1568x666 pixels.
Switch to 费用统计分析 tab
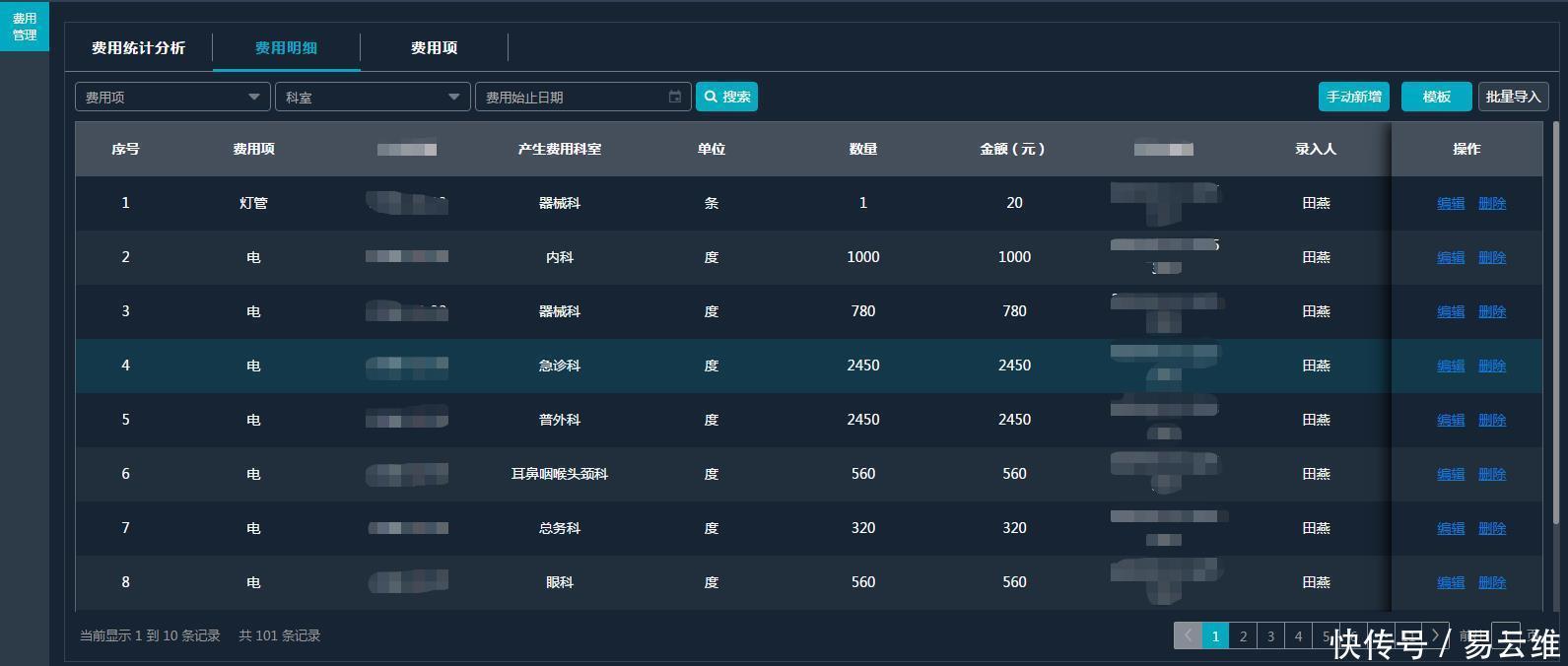click(x=138, y=47)
